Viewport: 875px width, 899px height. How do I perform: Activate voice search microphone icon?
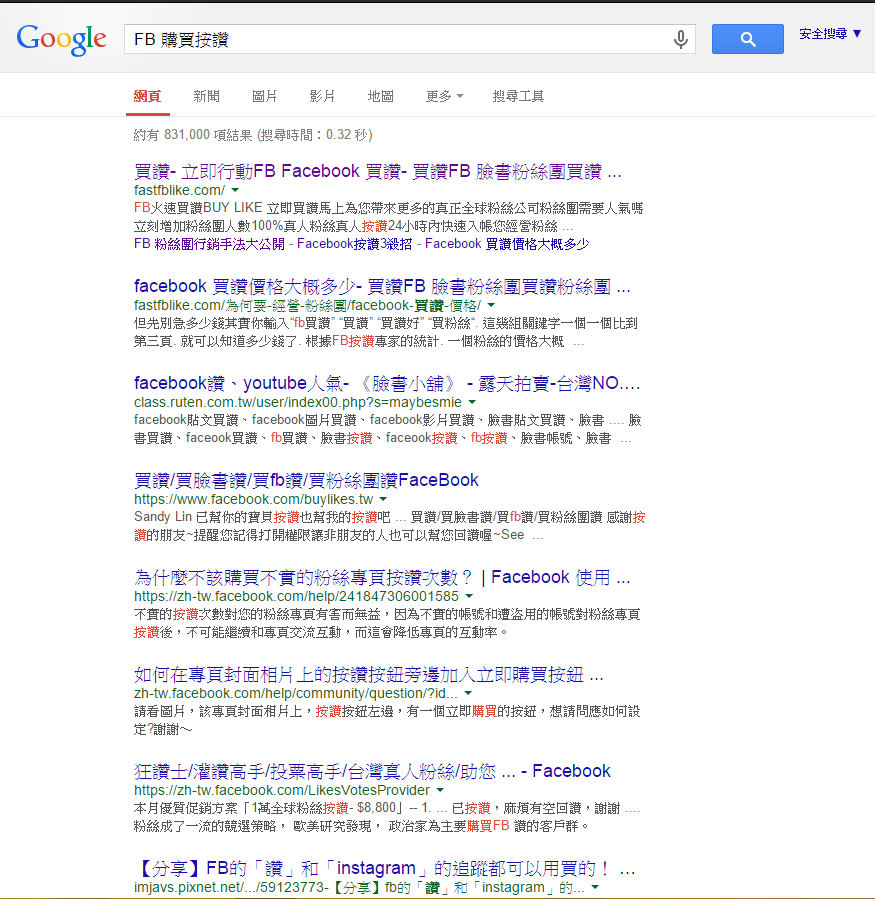(x=681, y=40)
